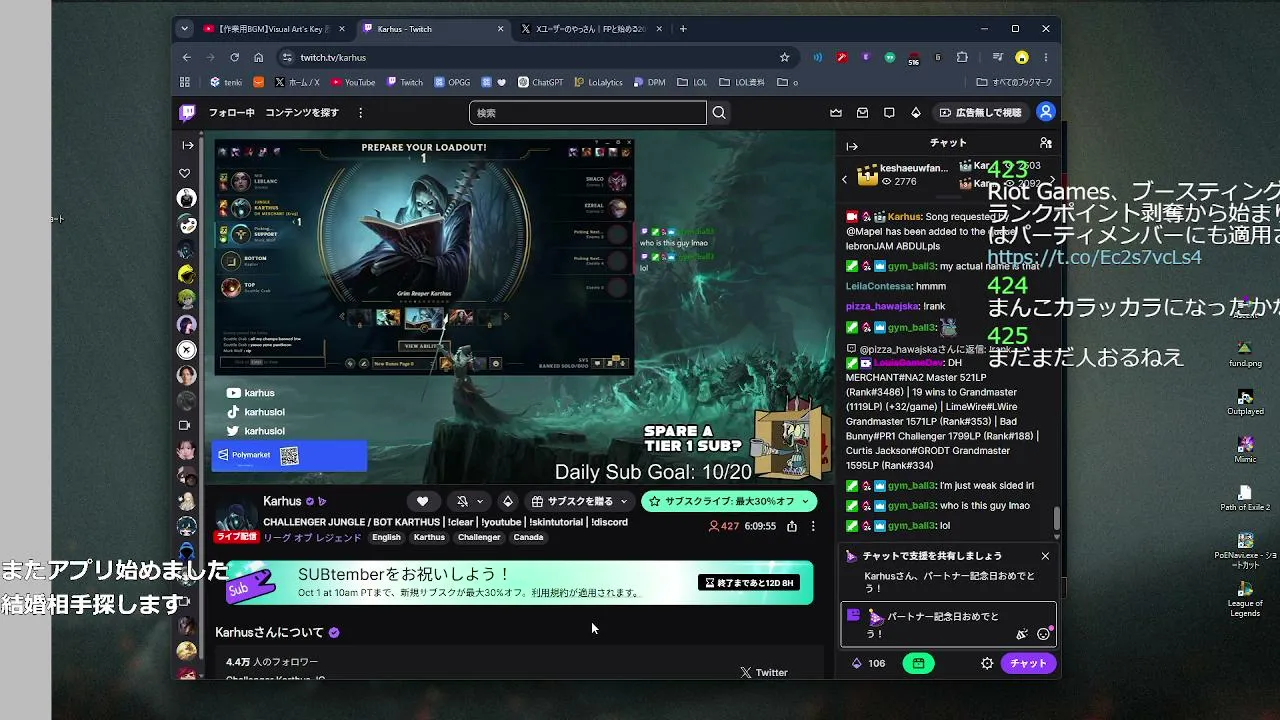The image size is (1280, 720).
Task: Open League of Legends desktop shortcut
Action: pos(1245,600)
